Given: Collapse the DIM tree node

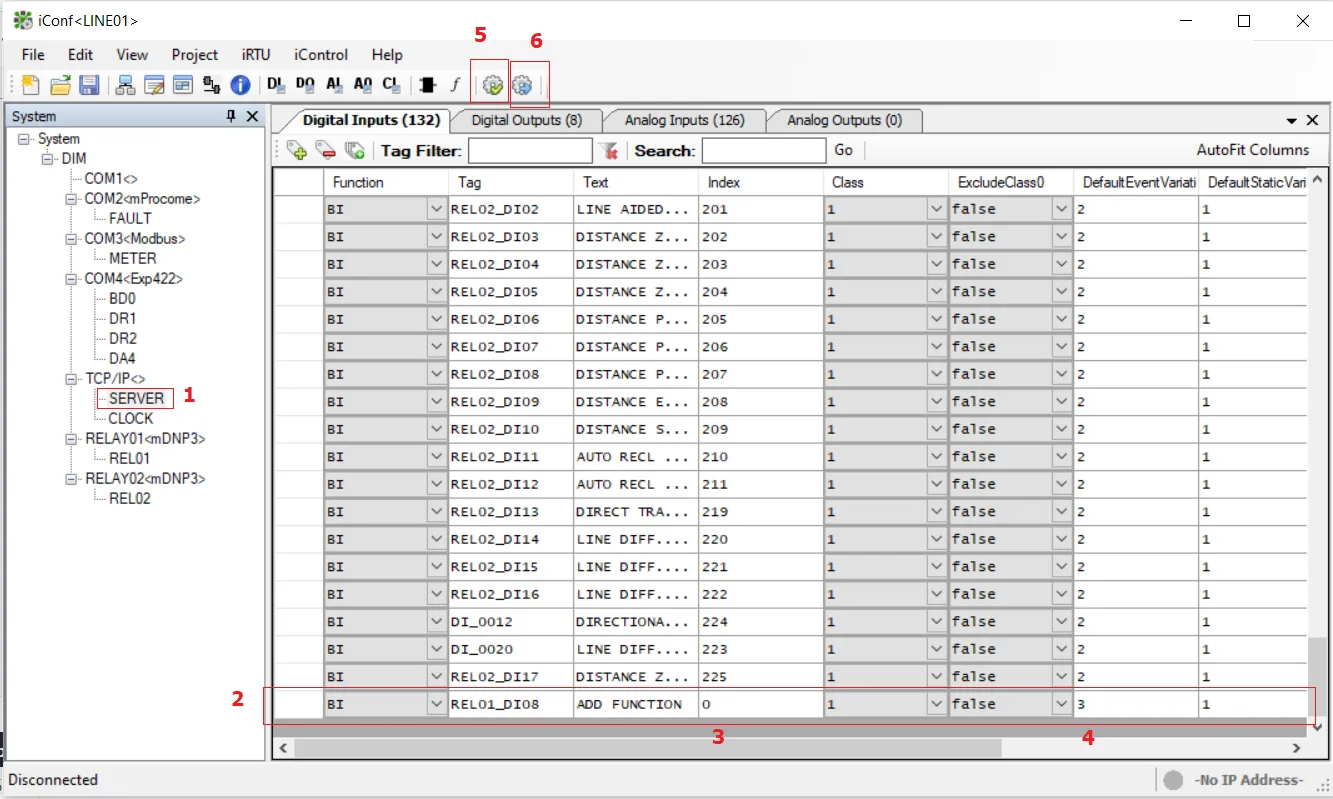Looking at the screenshot, I should pos(49,159).
